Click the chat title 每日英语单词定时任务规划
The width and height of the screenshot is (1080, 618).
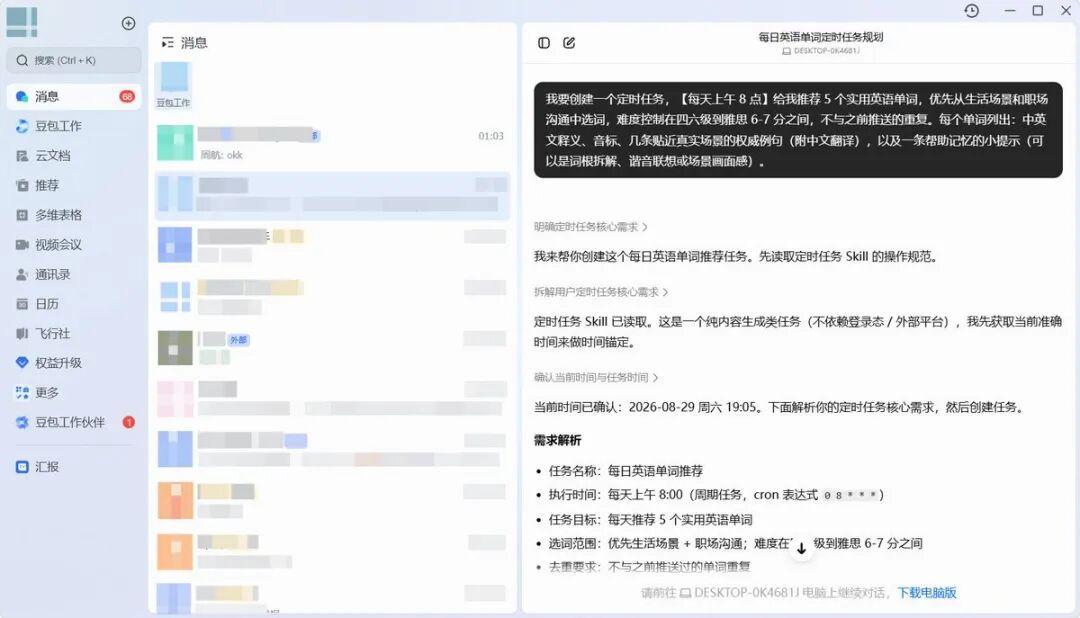[820, 37]
